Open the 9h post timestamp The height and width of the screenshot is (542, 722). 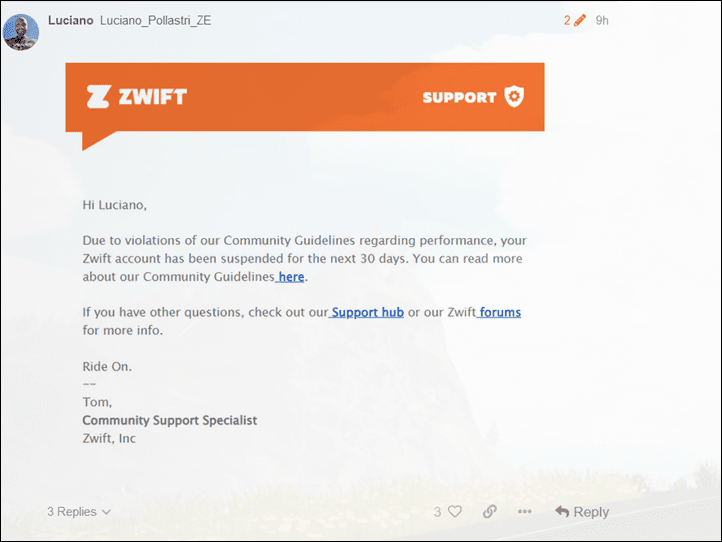[602, 20]
